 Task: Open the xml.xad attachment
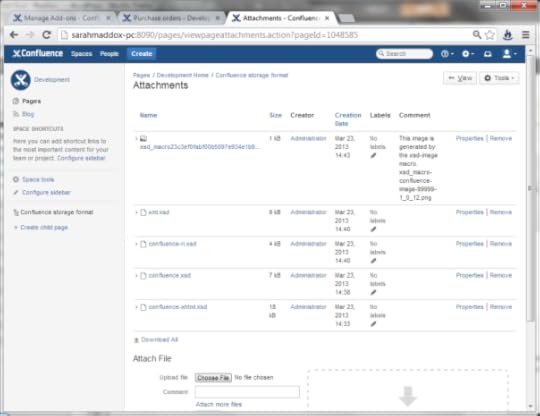159,212
